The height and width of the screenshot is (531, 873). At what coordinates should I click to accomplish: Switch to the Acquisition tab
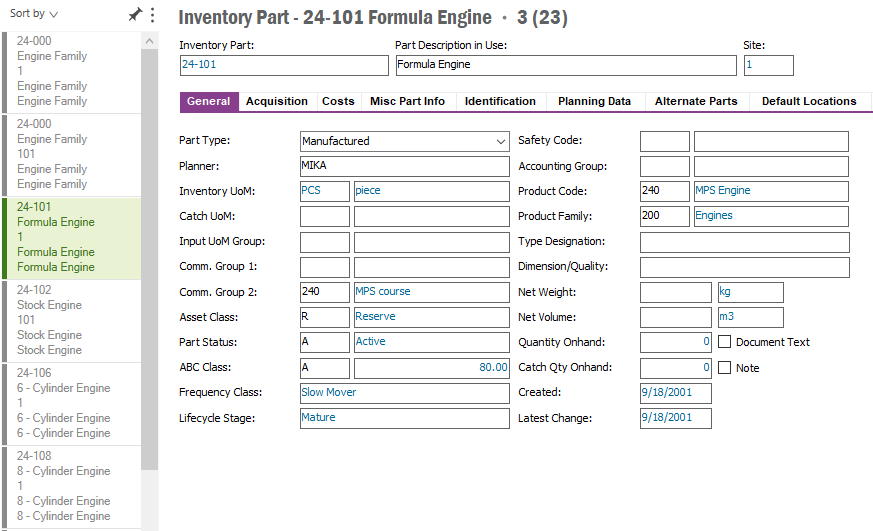click(277, 101)
